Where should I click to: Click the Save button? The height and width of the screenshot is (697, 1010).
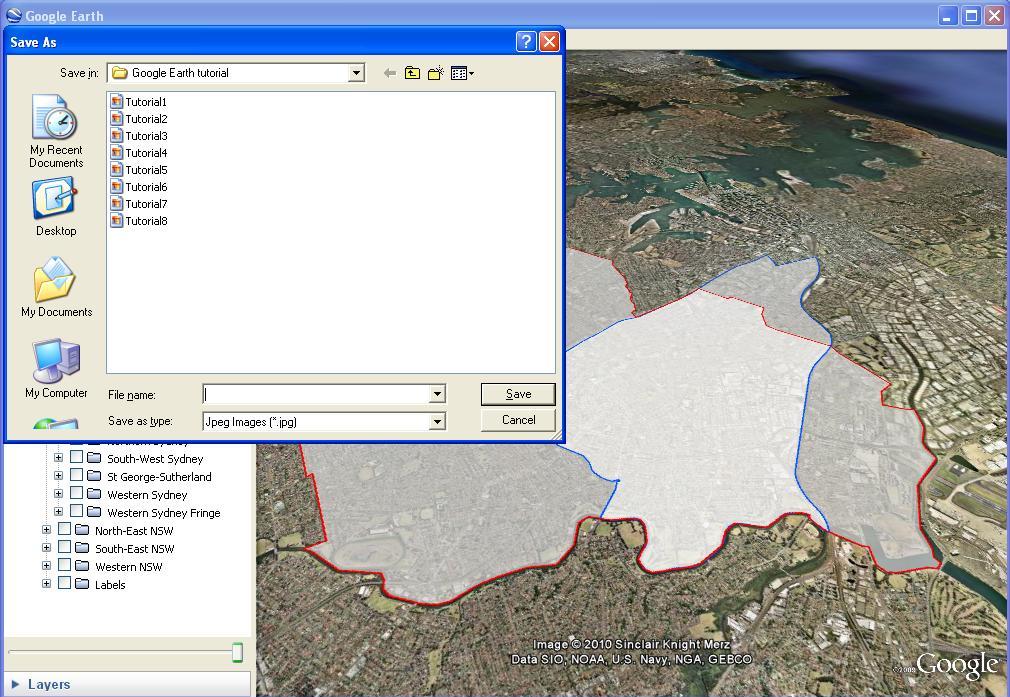click(x=518, y=394)
